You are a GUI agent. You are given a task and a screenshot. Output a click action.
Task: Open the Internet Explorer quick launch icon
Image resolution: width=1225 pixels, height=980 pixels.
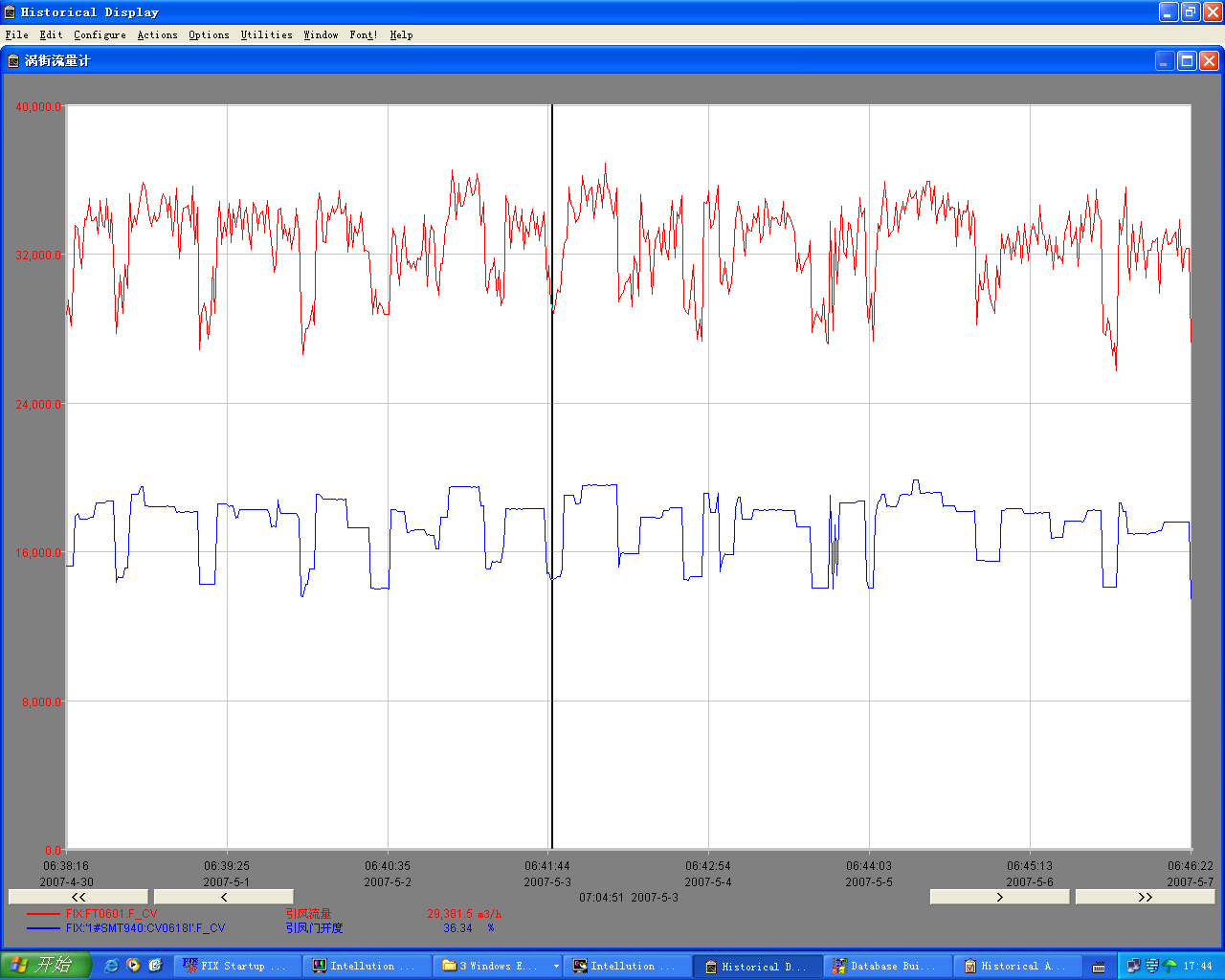click(x=111, y=966)
